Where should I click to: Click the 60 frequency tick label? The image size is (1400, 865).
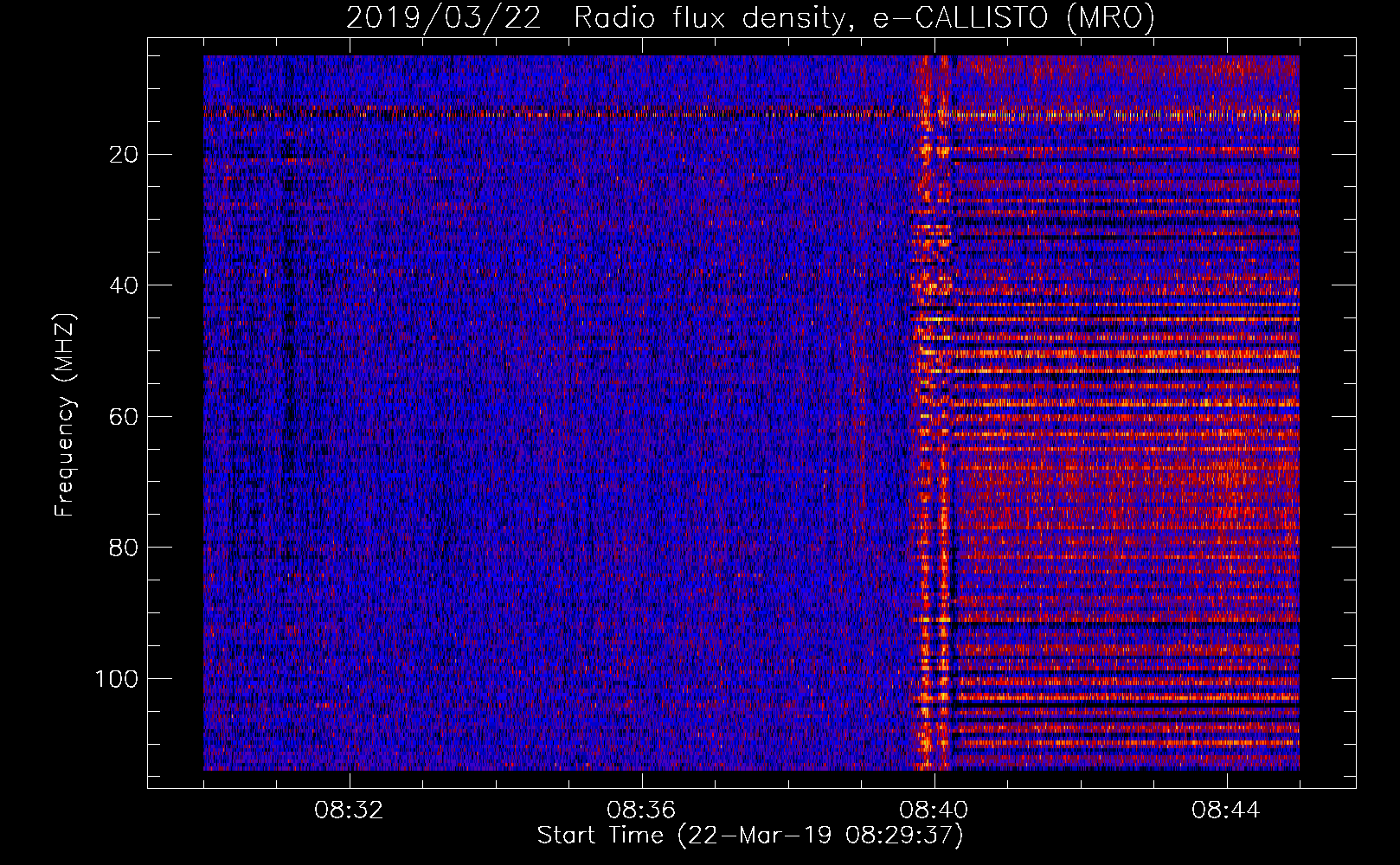pyautogui.click(x=125, y=417)
